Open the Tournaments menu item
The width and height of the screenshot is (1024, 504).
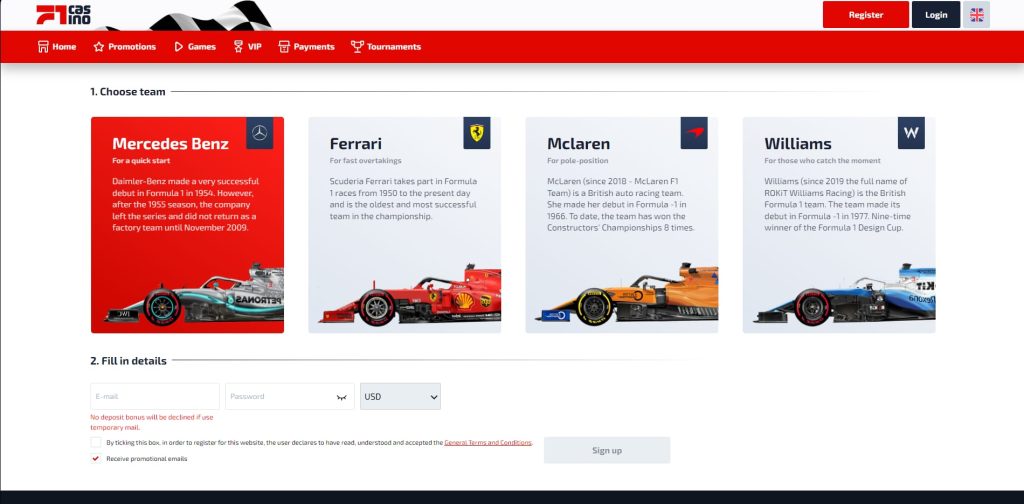coord(386,47)
